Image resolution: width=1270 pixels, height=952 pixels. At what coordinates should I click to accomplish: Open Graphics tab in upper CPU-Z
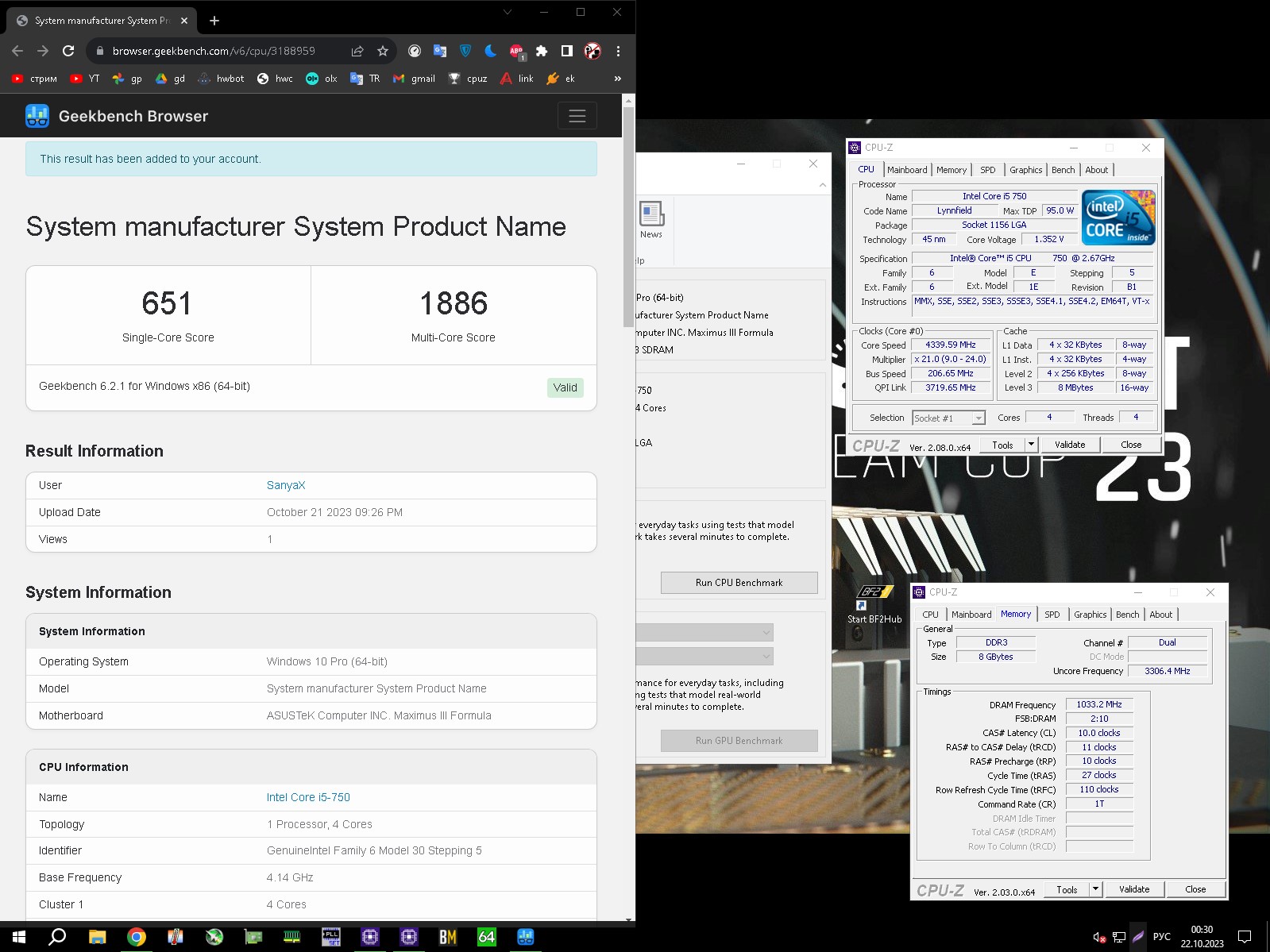1025,170
